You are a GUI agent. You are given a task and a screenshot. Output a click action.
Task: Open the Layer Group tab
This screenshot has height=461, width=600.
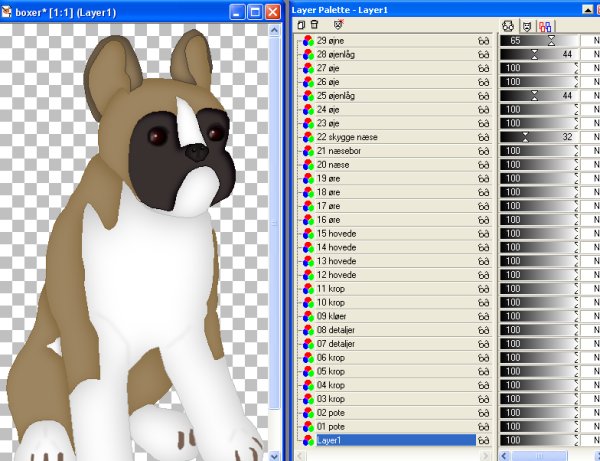[x=545, y=24]
